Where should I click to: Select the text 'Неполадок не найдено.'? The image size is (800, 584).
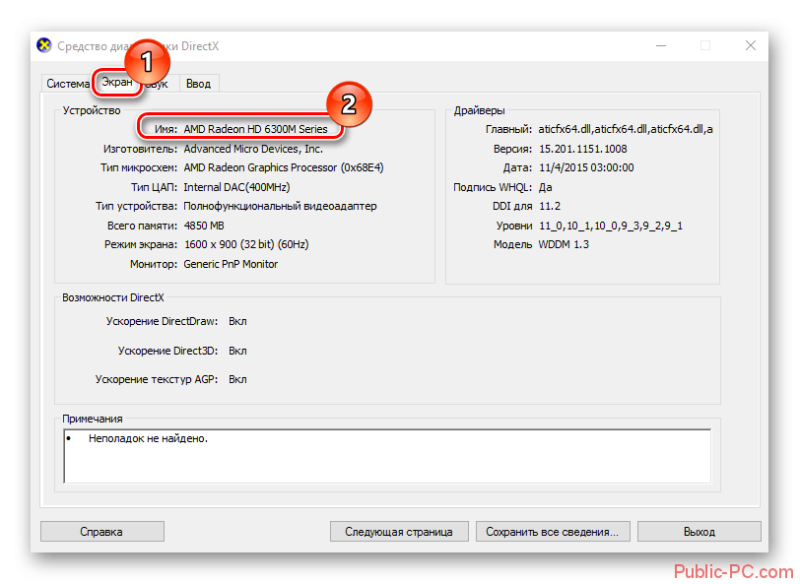[148, 439]
